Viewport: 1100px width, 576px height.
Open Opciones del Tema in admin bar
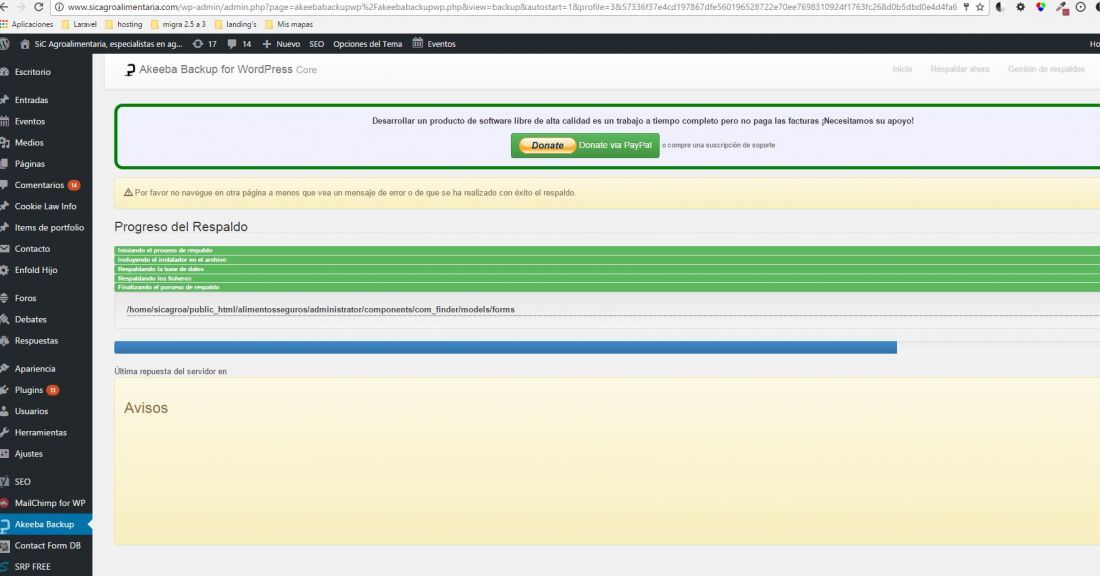(x=368, y=43)
